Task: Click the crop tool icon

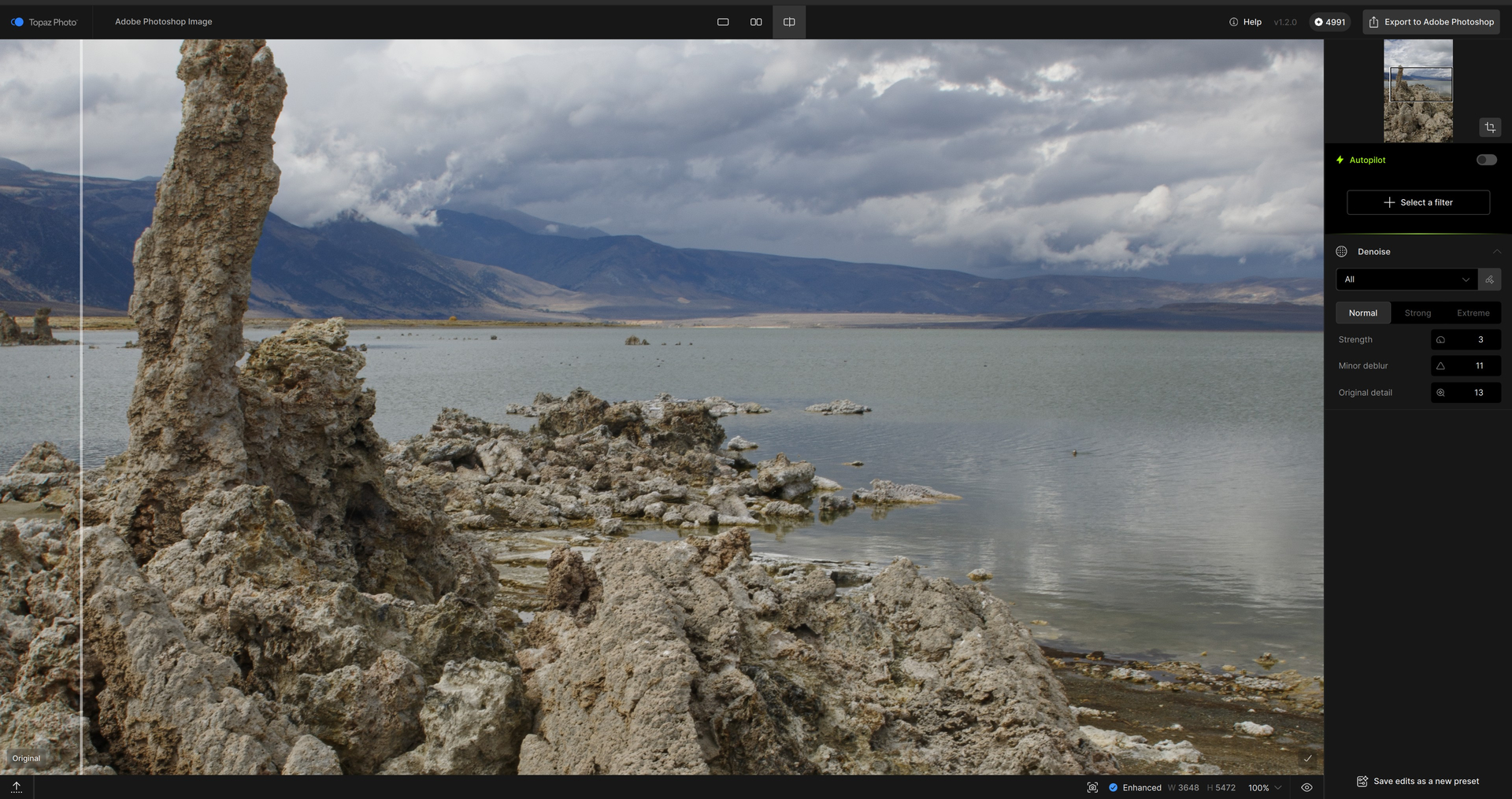Action: [x=1489, y=128]
